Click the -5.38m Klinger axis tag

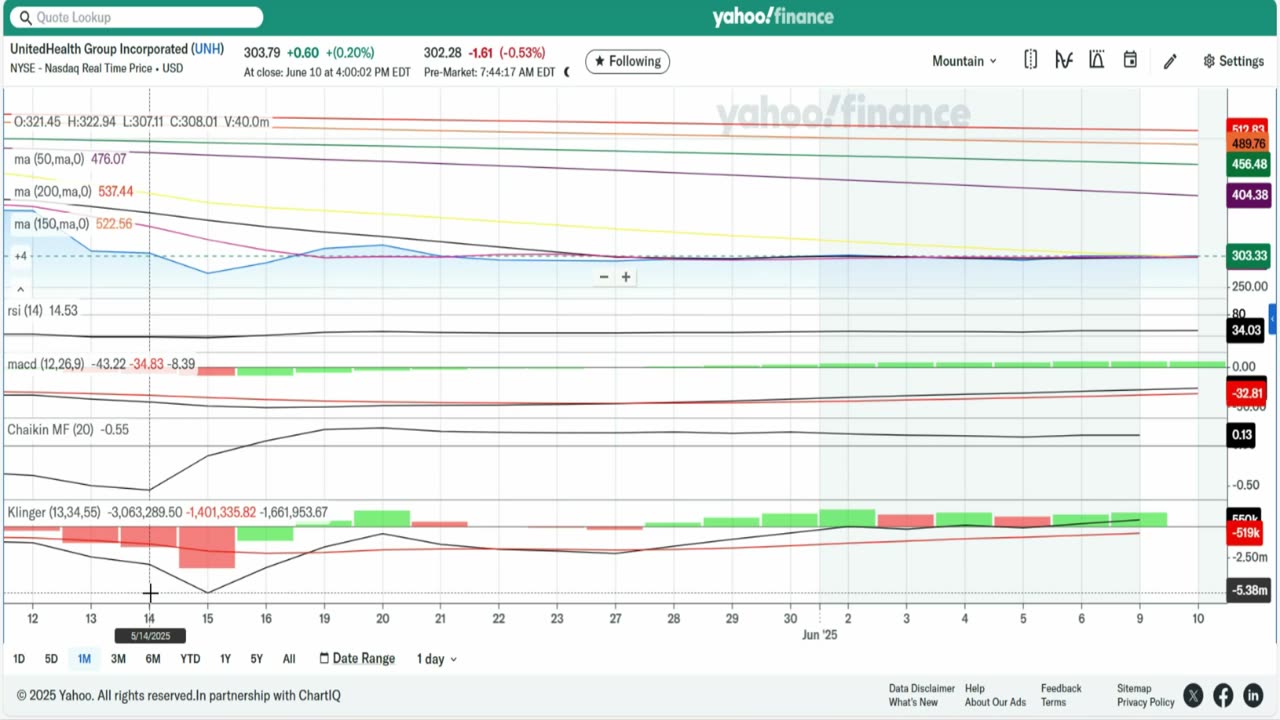pos(1248,591)
